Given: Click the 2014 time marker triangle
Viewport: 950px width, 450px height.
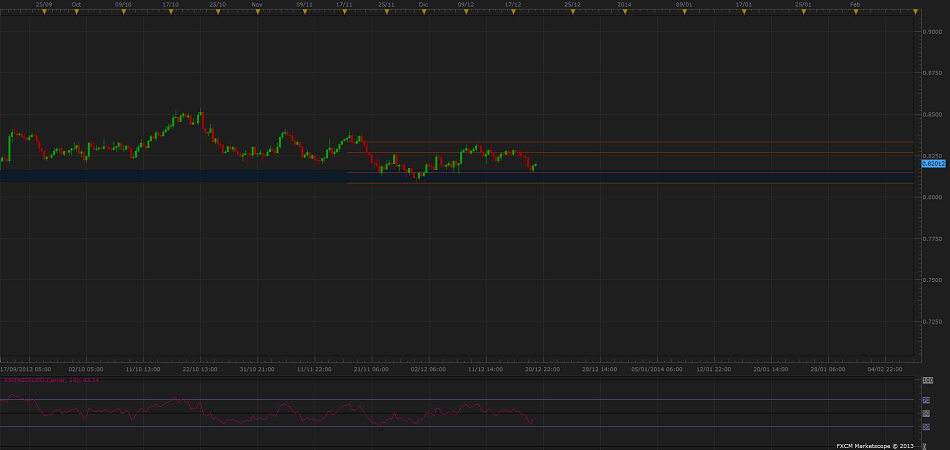Looking at the screenshot, I should 625,12.
